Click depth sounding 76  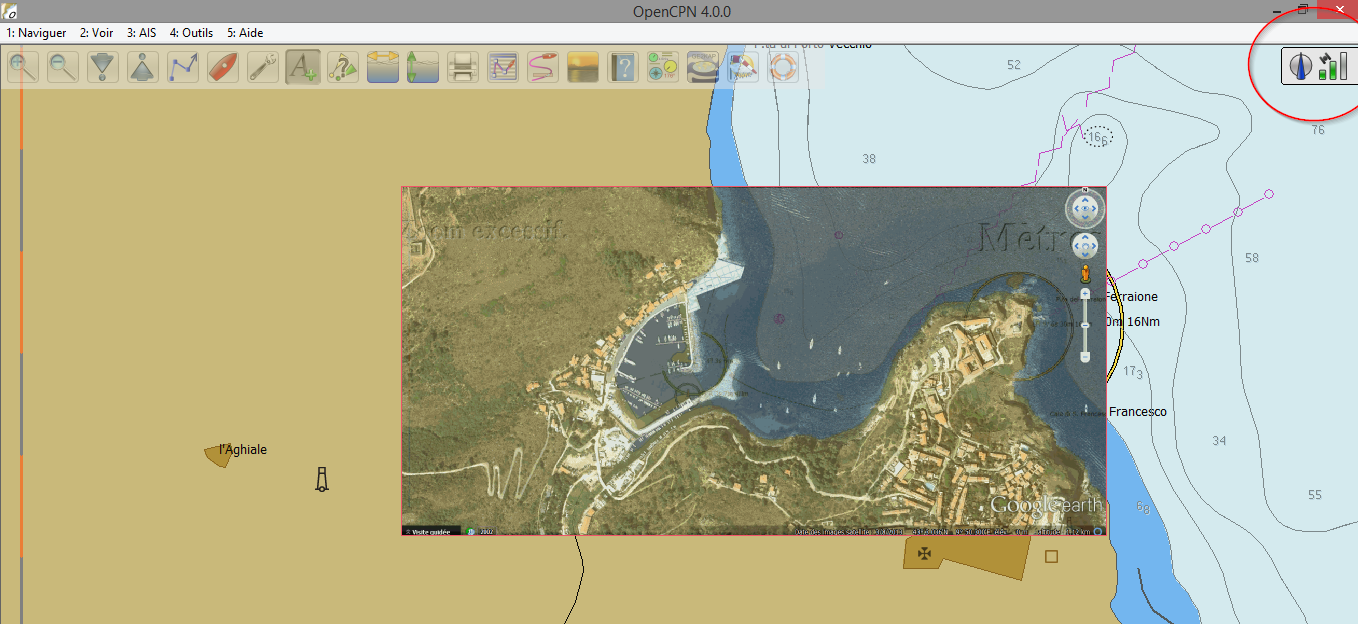(1318, 130)
